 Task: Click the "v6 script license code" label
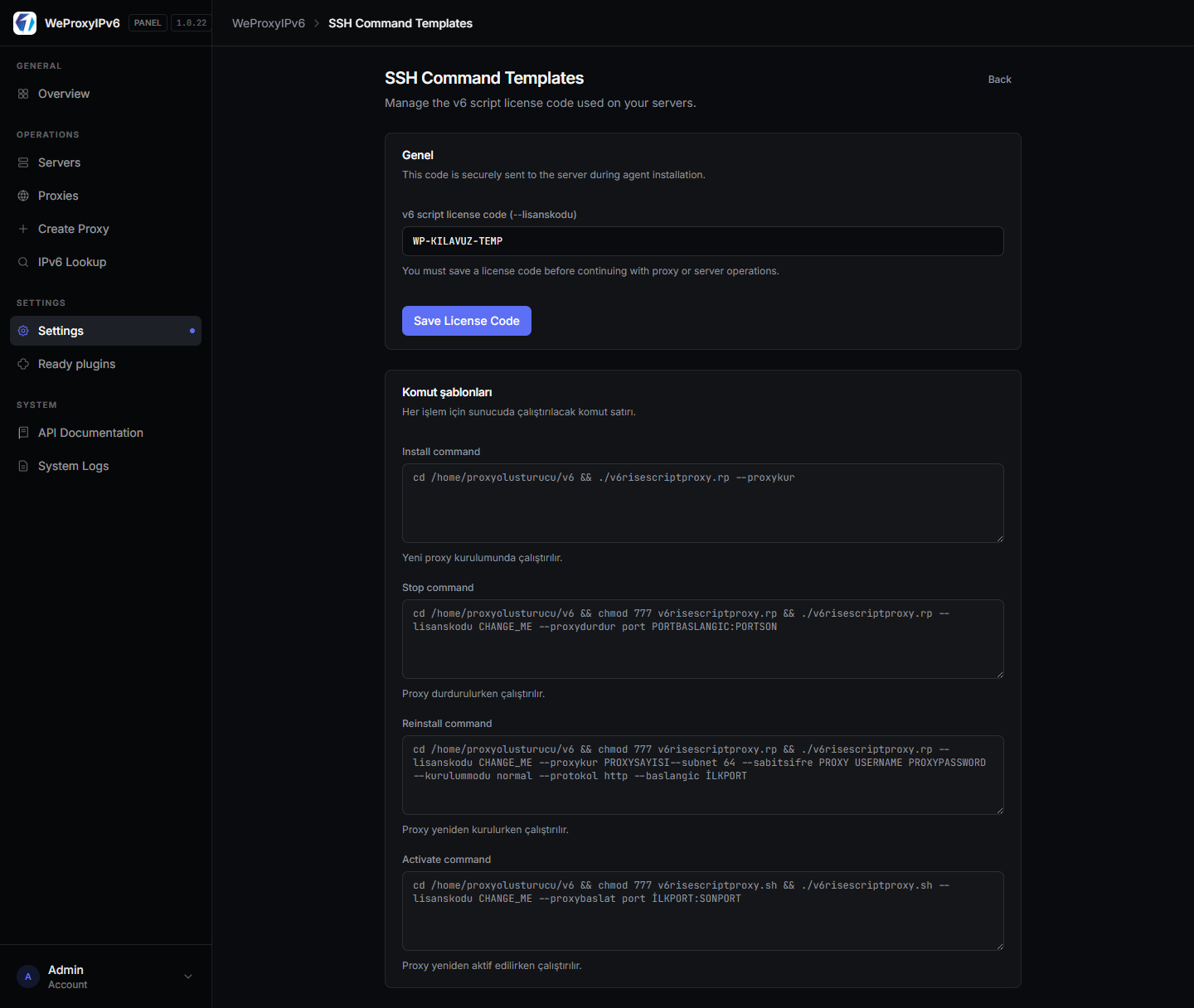pyautogui.click(x=489, y=215)
